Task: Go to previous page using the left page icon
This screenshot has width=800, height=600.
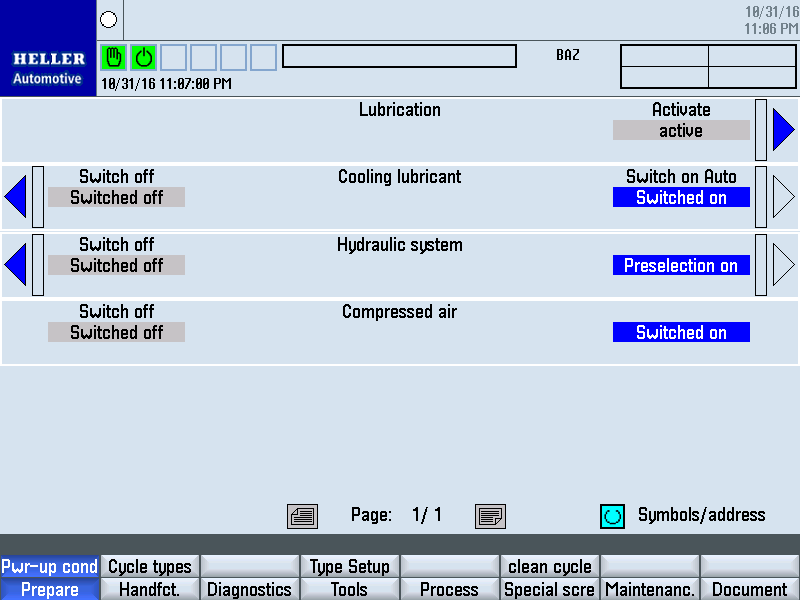Action: (302, 516)
